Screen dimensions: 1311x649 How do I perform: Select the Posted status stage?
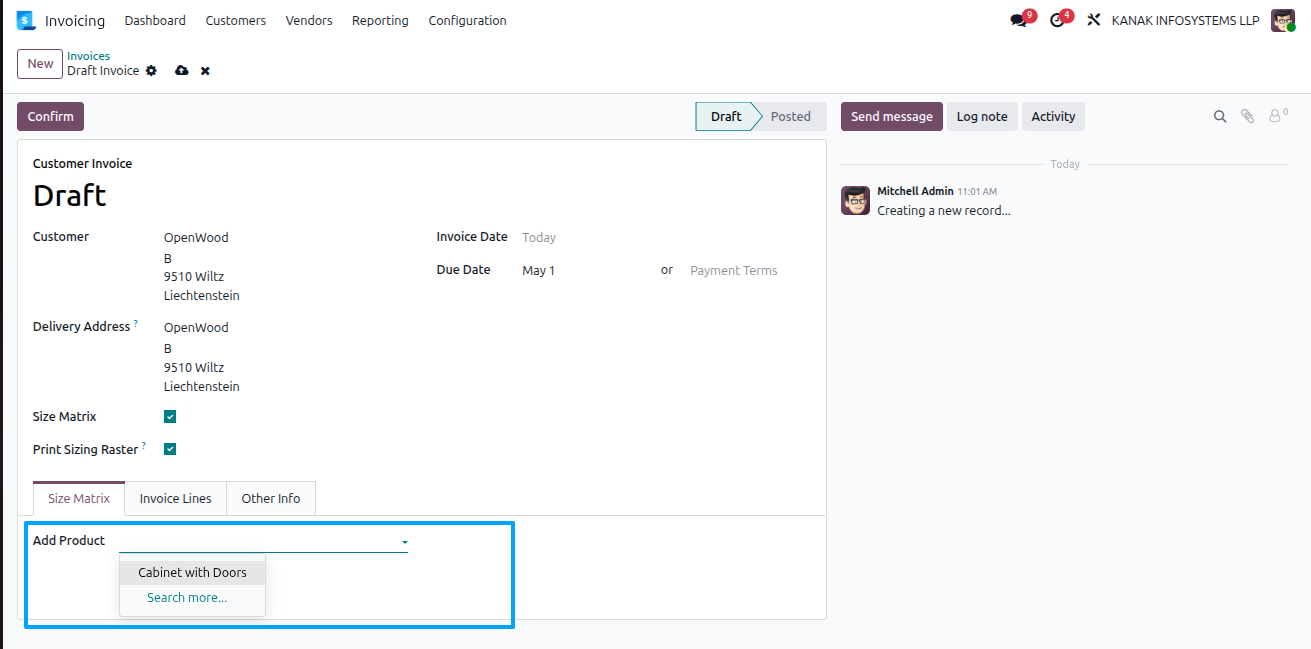pos(791,117)
